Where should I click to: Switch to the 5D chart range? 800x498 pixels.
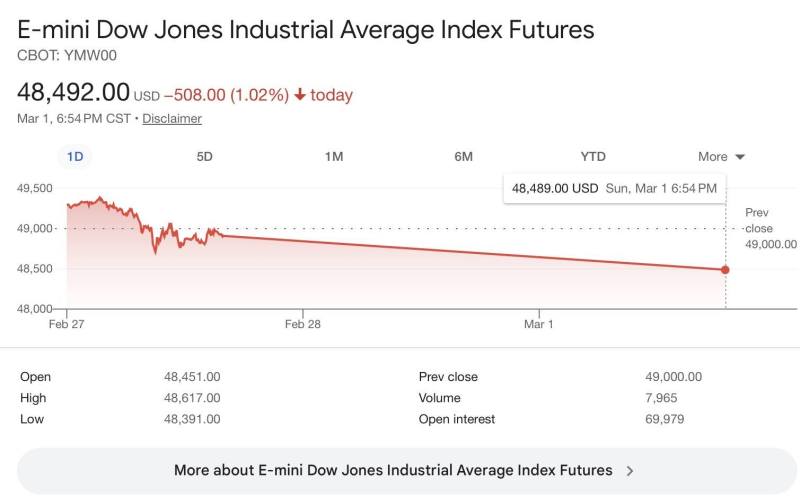[x=205, y=156]
